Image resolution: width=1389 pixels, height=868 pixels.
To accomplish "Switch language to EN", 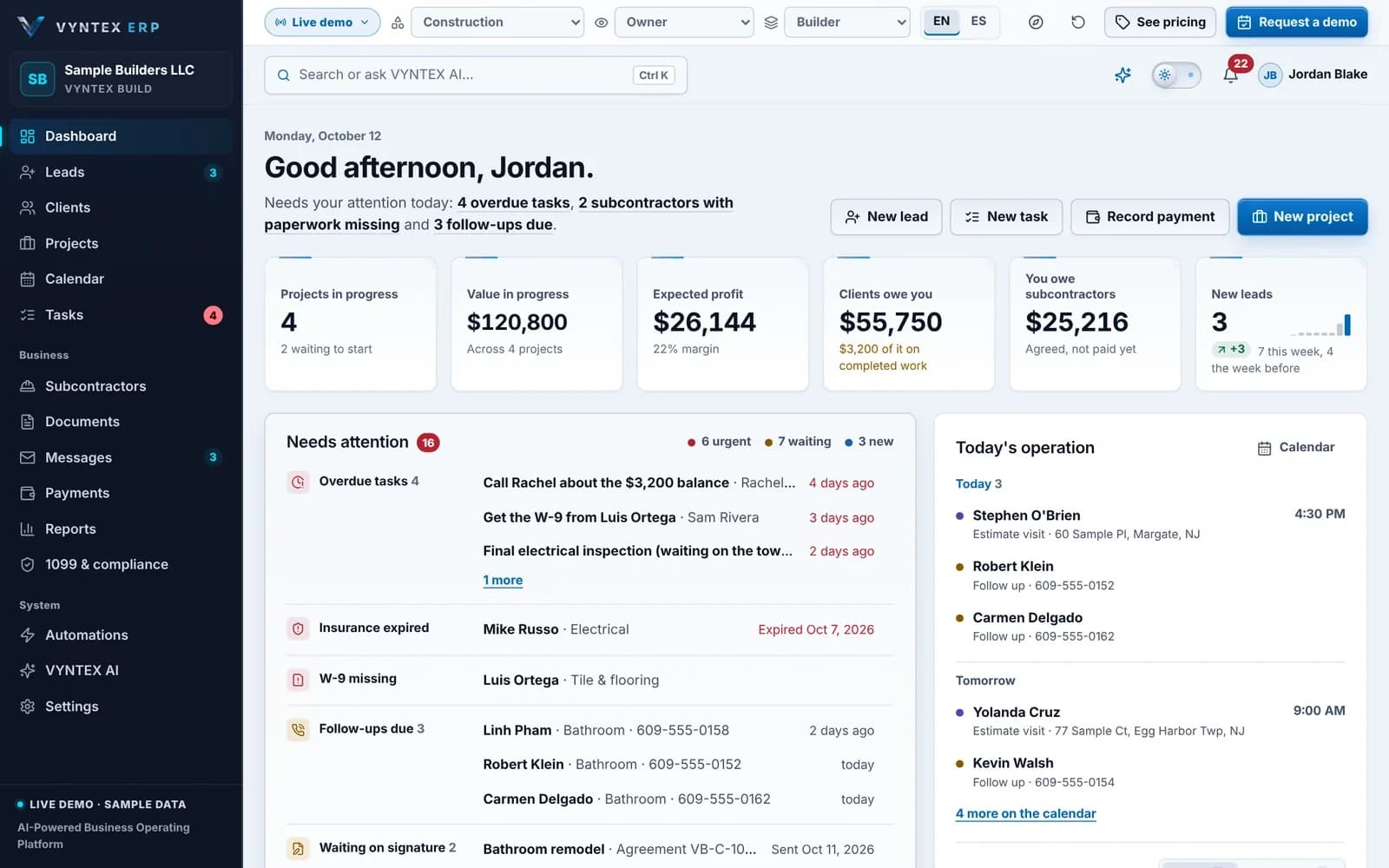I will point(941,22).
